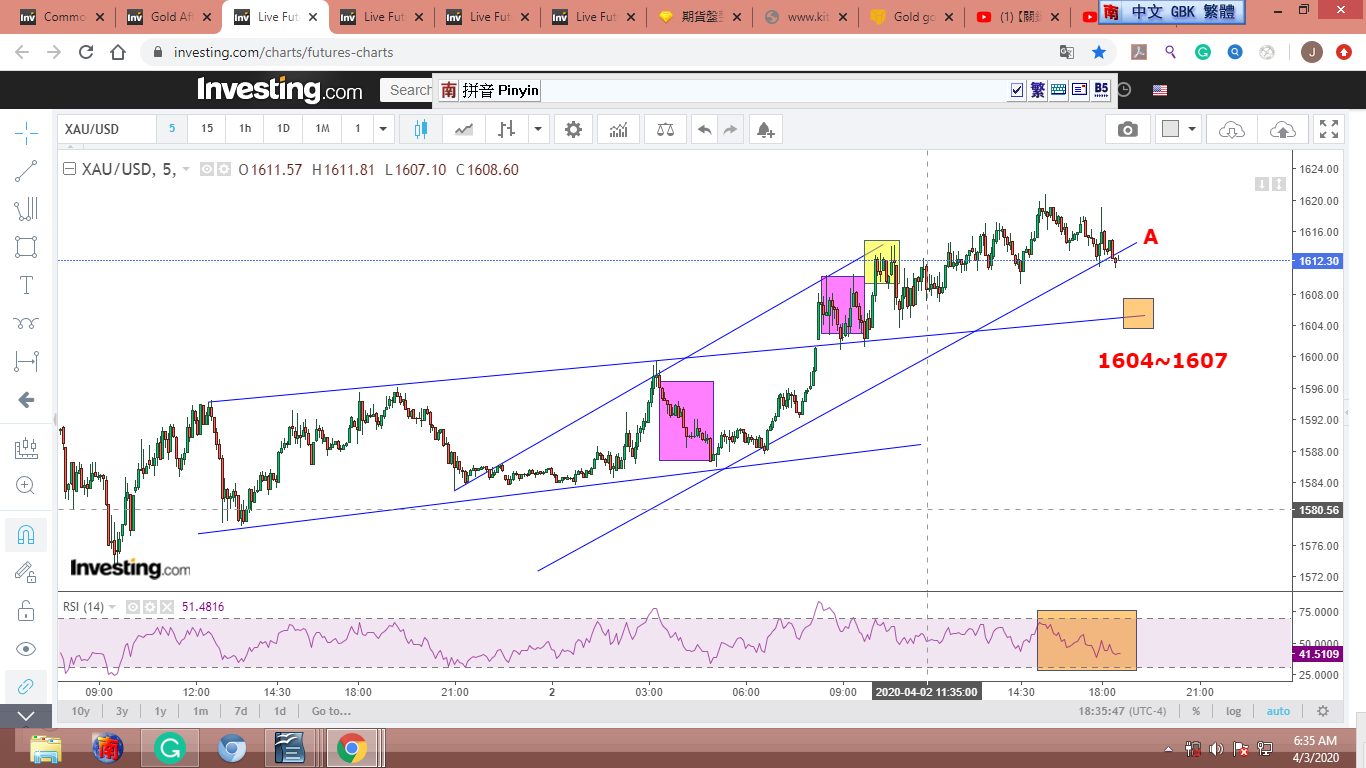Screen dimensions: 1366x768
Task: Open the layout selector dropdown
Action: [x=1178, y=129]
